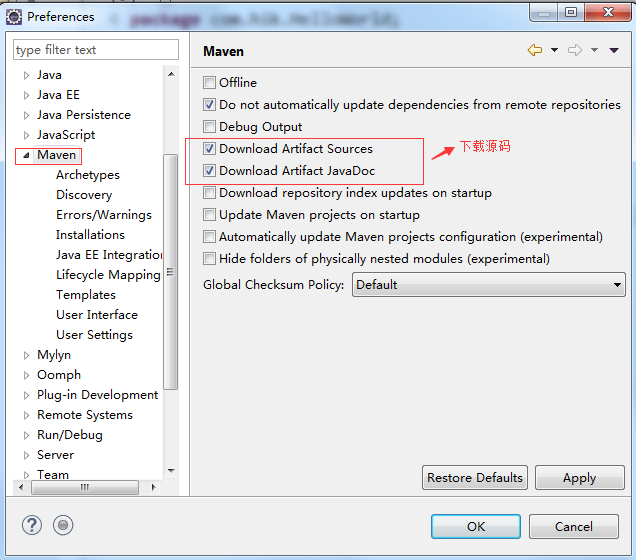Click the forward navigation arrow icon
The image size is (636, 560).
pyautogui.click(x=575, y=50)
